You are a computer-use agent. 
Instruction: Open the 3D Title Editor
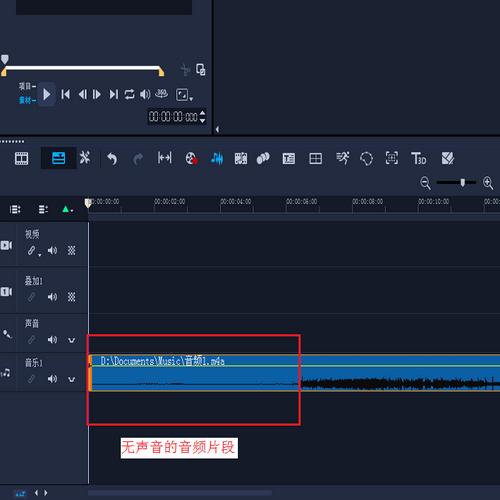pos(419,158)
